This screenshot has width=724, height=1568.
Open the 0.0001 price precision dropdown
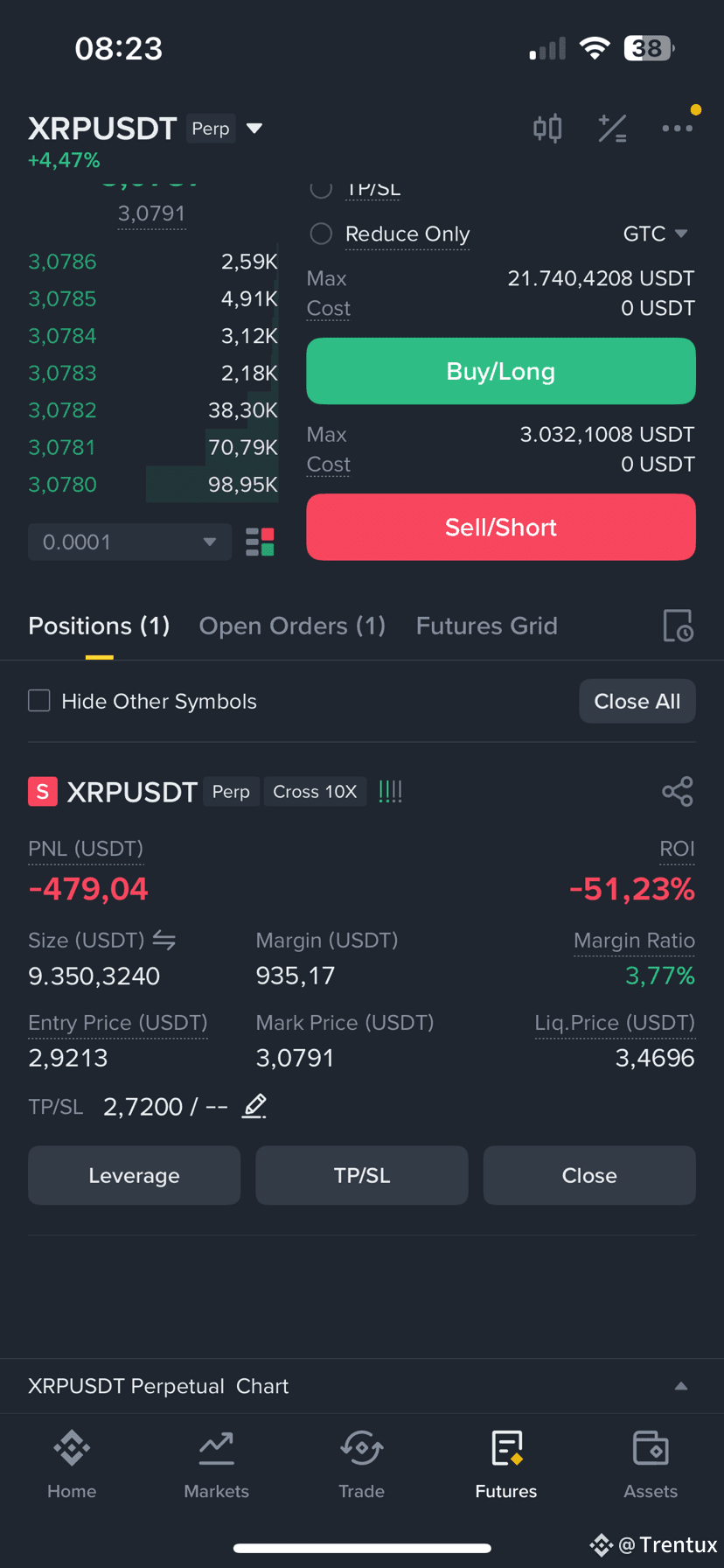(x=129, y=542)
